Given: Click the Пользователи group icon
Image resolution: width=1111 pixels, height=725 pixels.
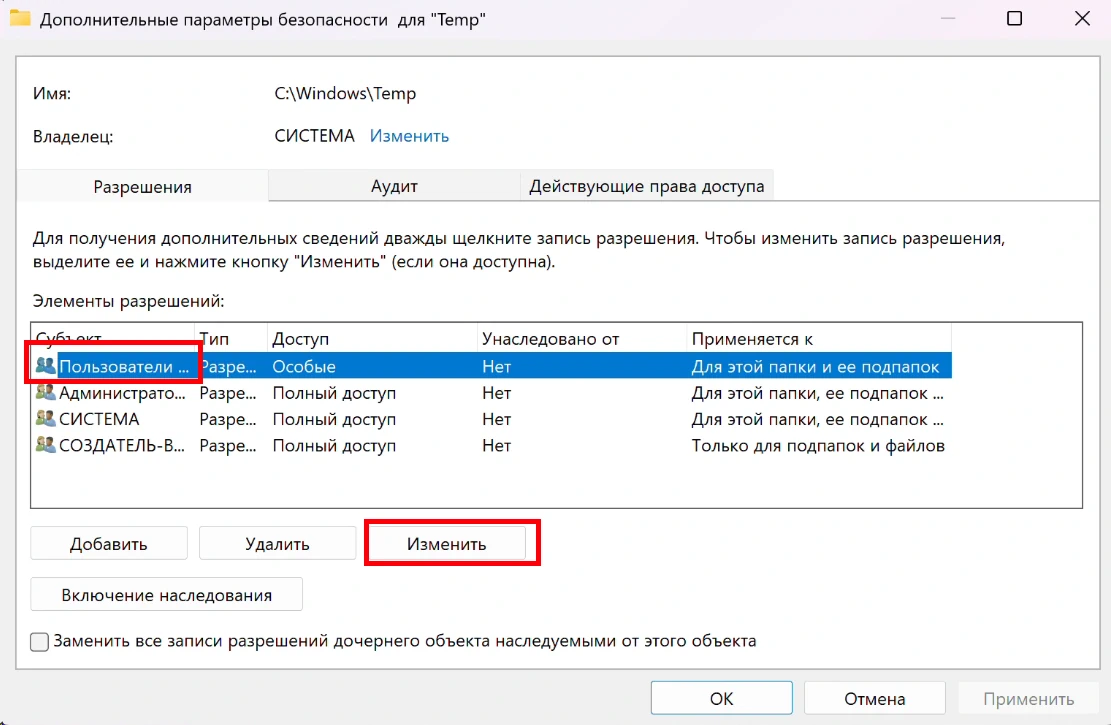Looking at the screenshot, I should point(45,367).
